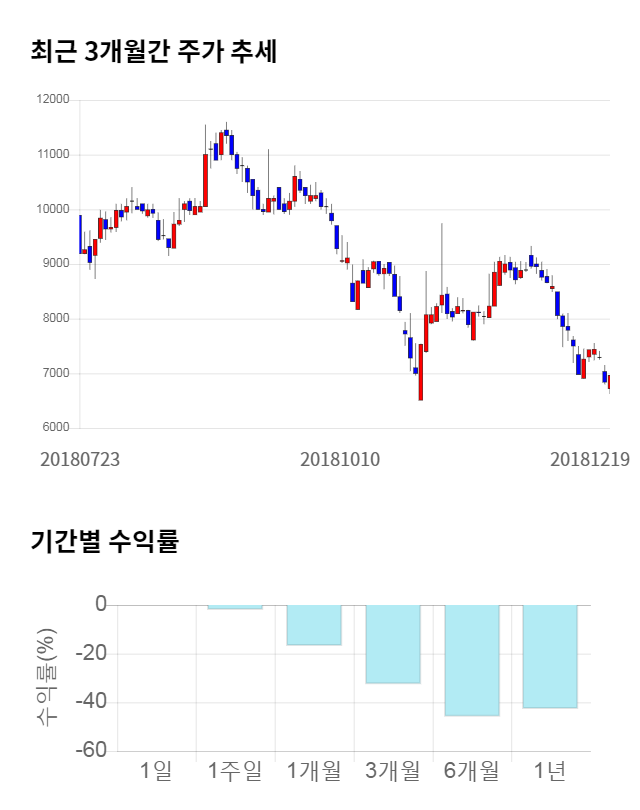The image size is (640, 810).
Task: Click the '최근 3개월간 주가 추세' chart title
Action: pos(154,51)
